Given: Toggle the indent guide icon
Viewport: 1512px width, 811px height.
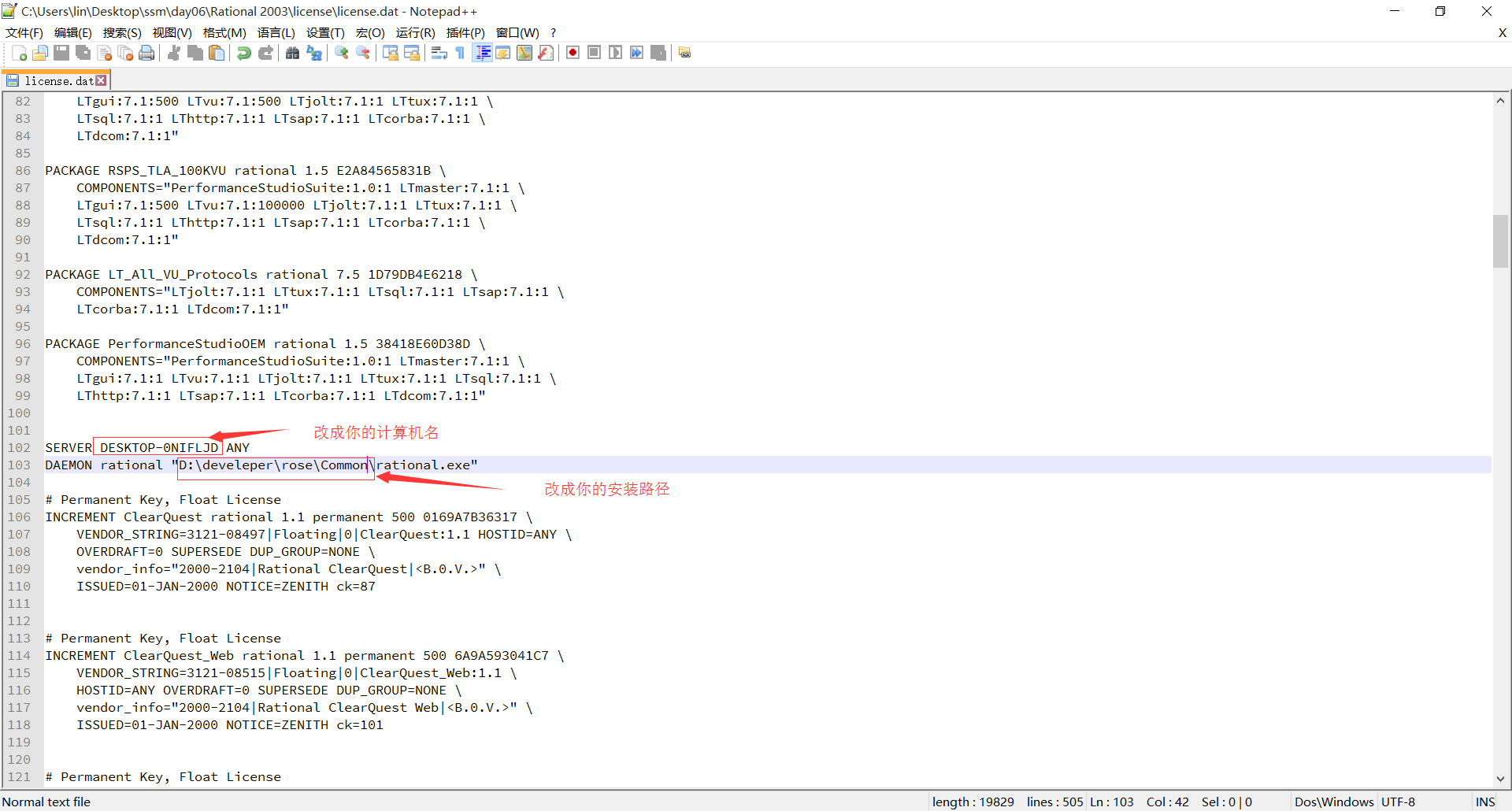Looking at the screenshot, I should [x=483, y=53].
